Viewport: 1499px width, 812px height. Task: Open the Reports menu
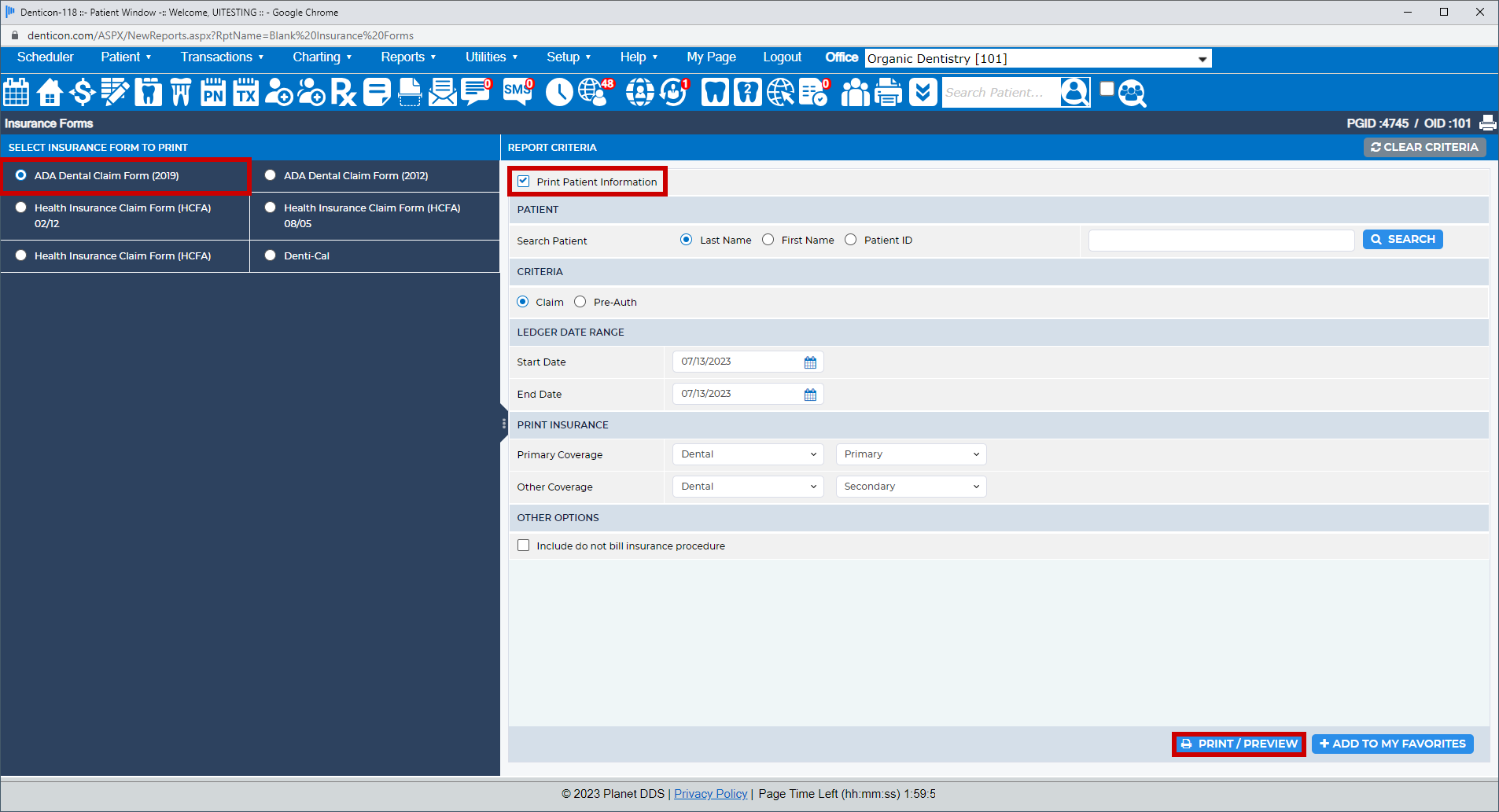408,57
